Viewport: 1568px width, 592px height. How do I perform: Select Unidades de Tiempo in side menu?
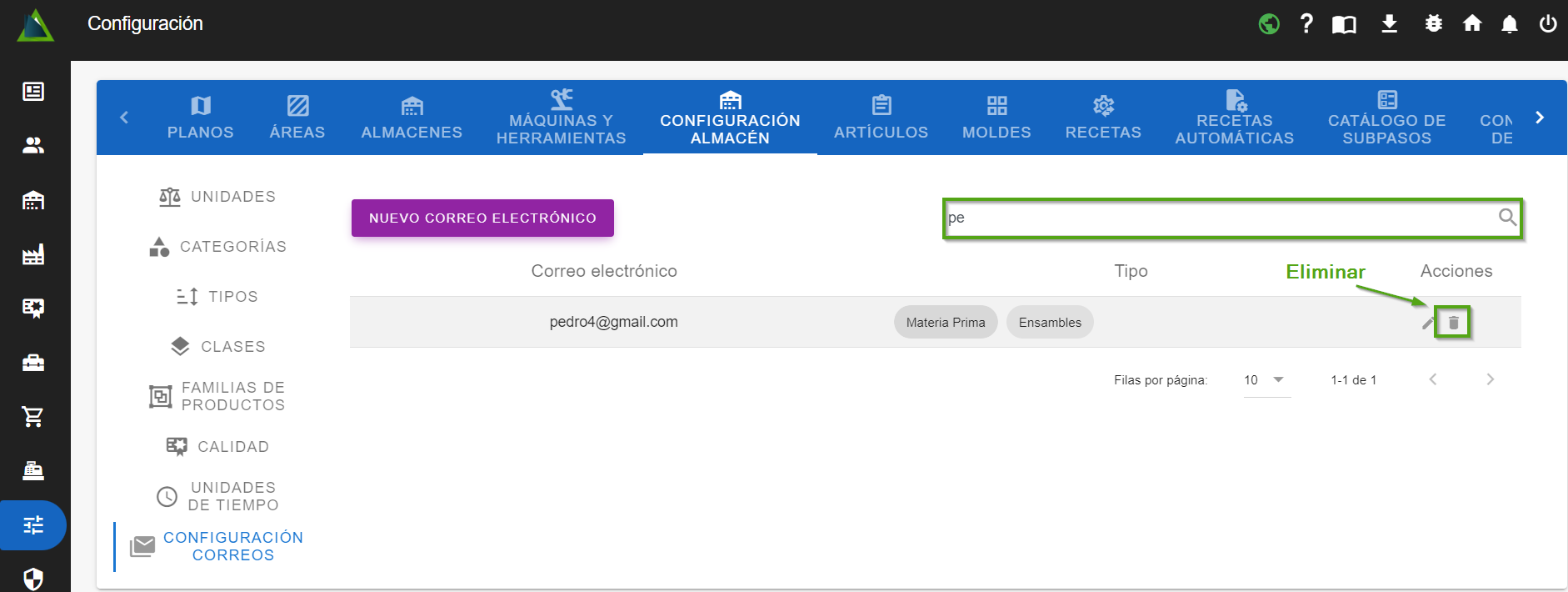(x=232, y=496)
